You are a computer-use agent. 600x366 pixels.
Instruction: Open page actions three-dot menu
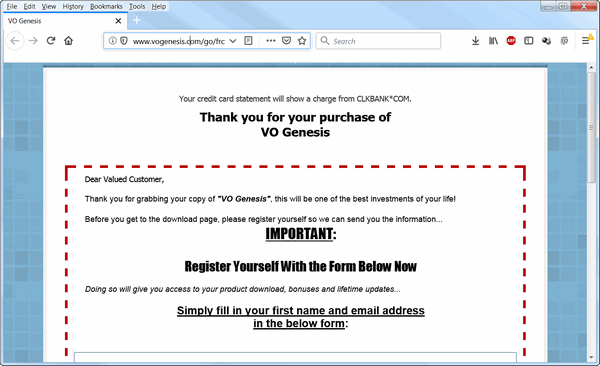(x=271, y=41)
